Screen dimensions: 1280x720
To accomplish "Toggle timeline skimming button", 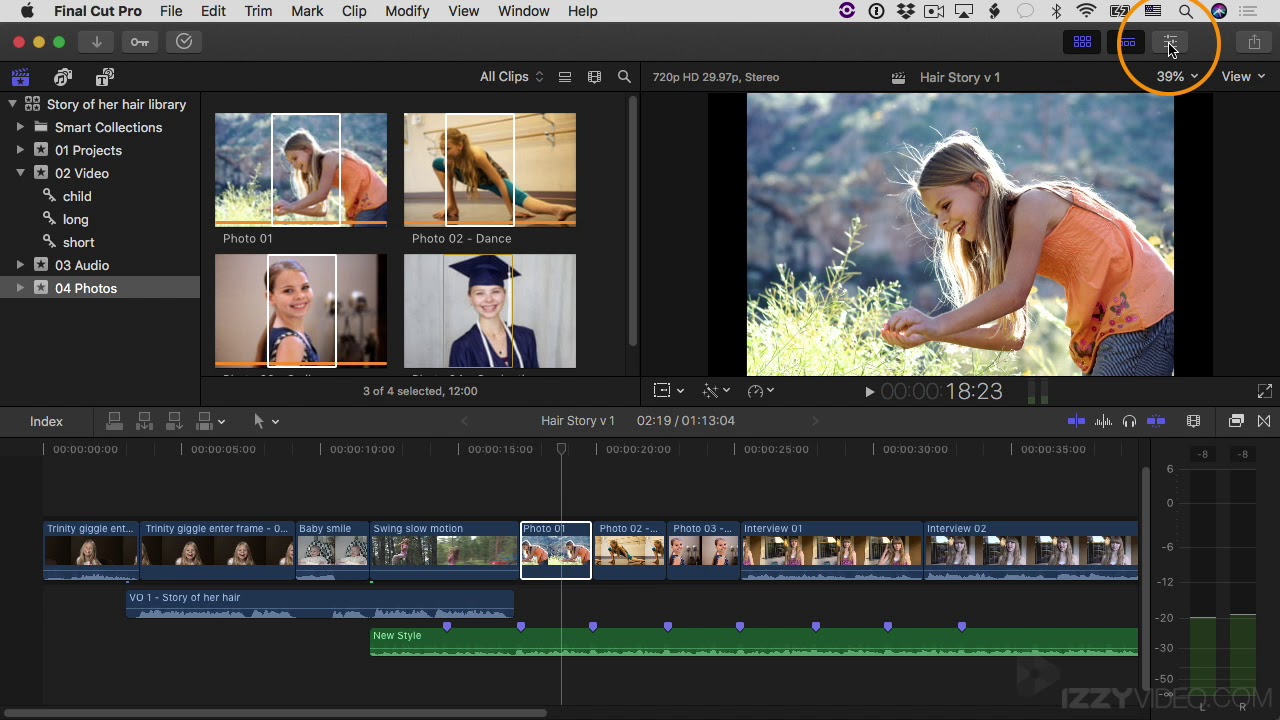I will point(1076,421).
